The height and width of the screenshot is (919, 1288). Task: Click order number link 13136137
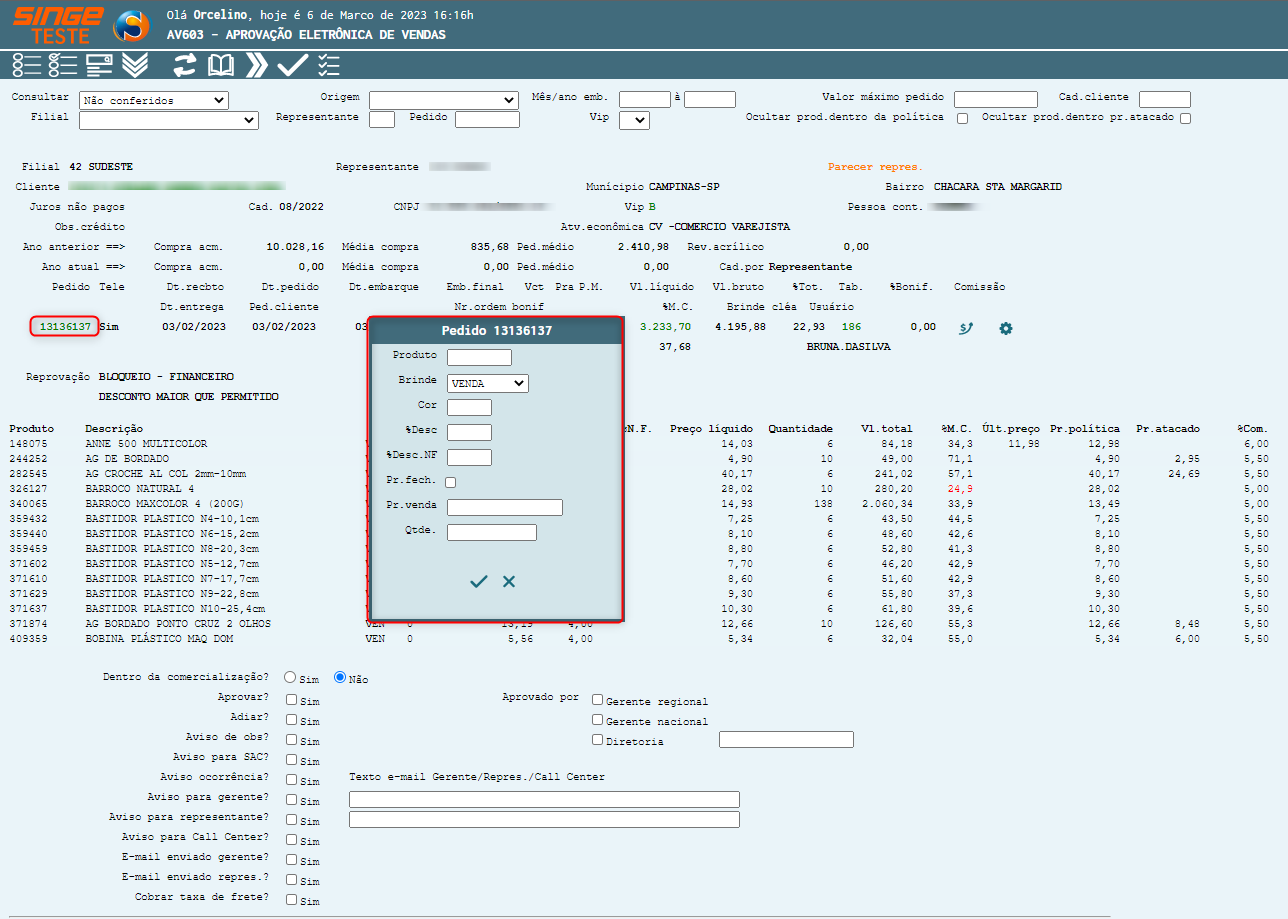(65, 326)
